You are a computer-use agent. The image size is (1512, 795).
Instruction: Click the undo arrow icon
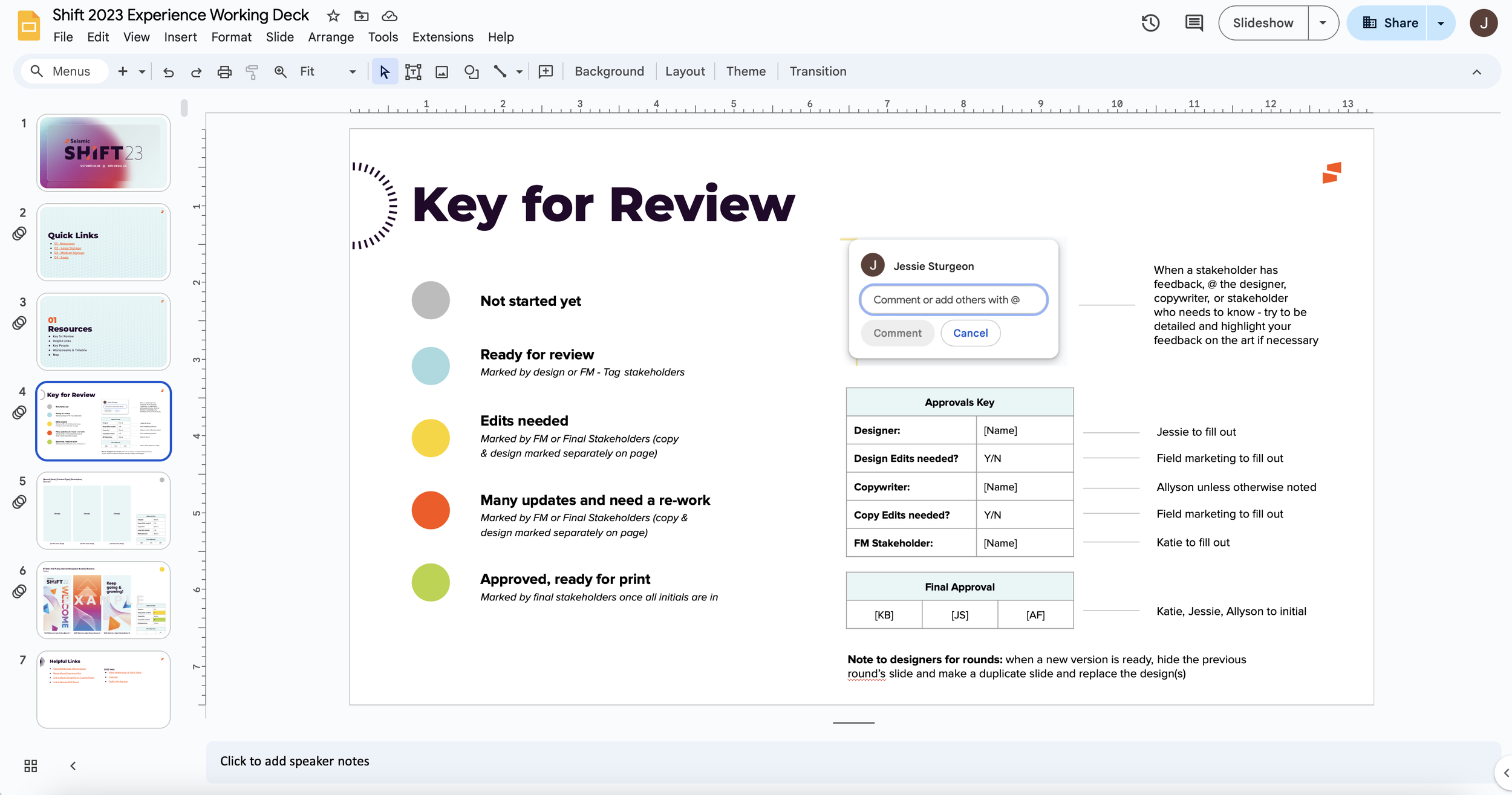[x=168, y=72]
